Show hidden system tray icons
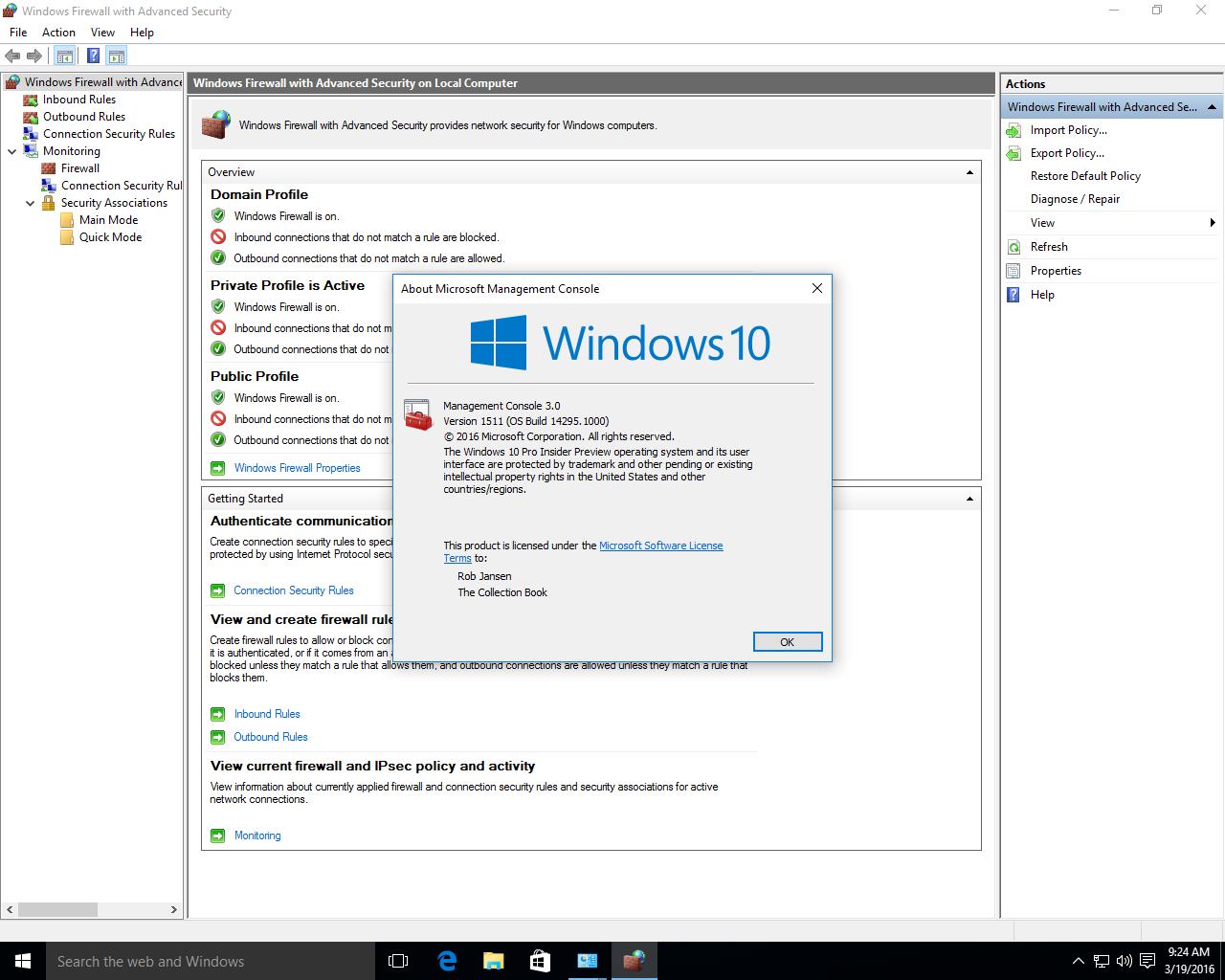Viewport: 1225px width, 980px height. 1079,961
